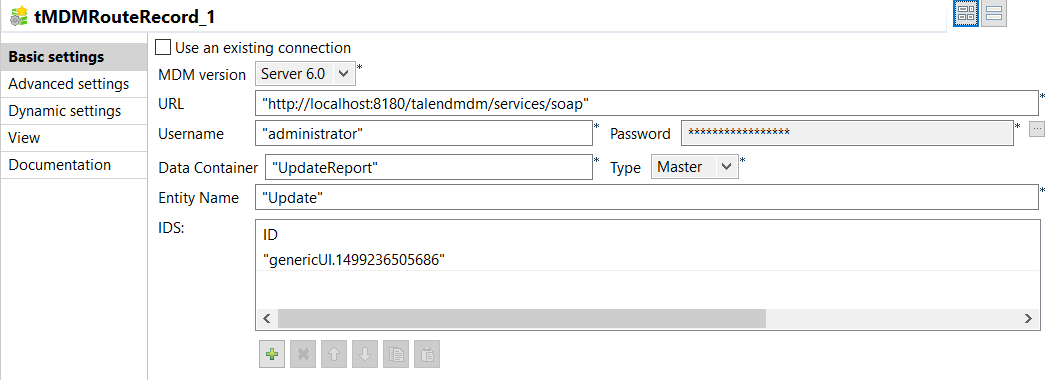Open the Dynamic settings tab
The height and width of the screenshot is (380, 1053).
[74, 111]
